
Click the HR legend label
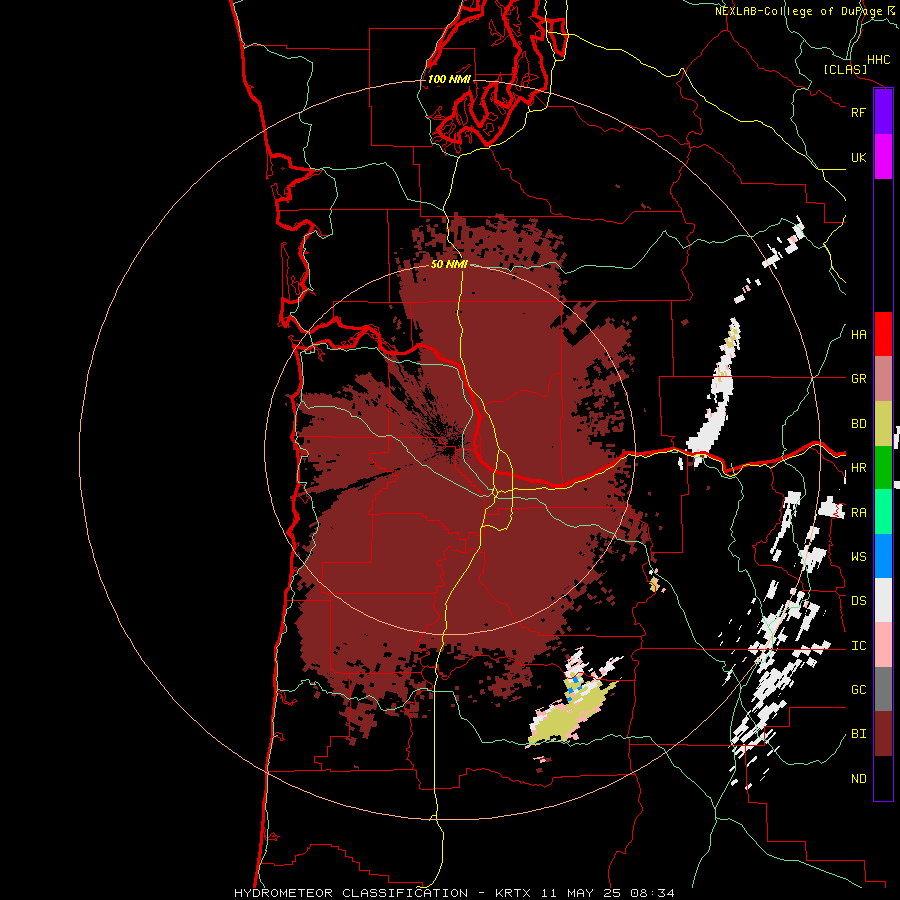[x=858, y=468]
